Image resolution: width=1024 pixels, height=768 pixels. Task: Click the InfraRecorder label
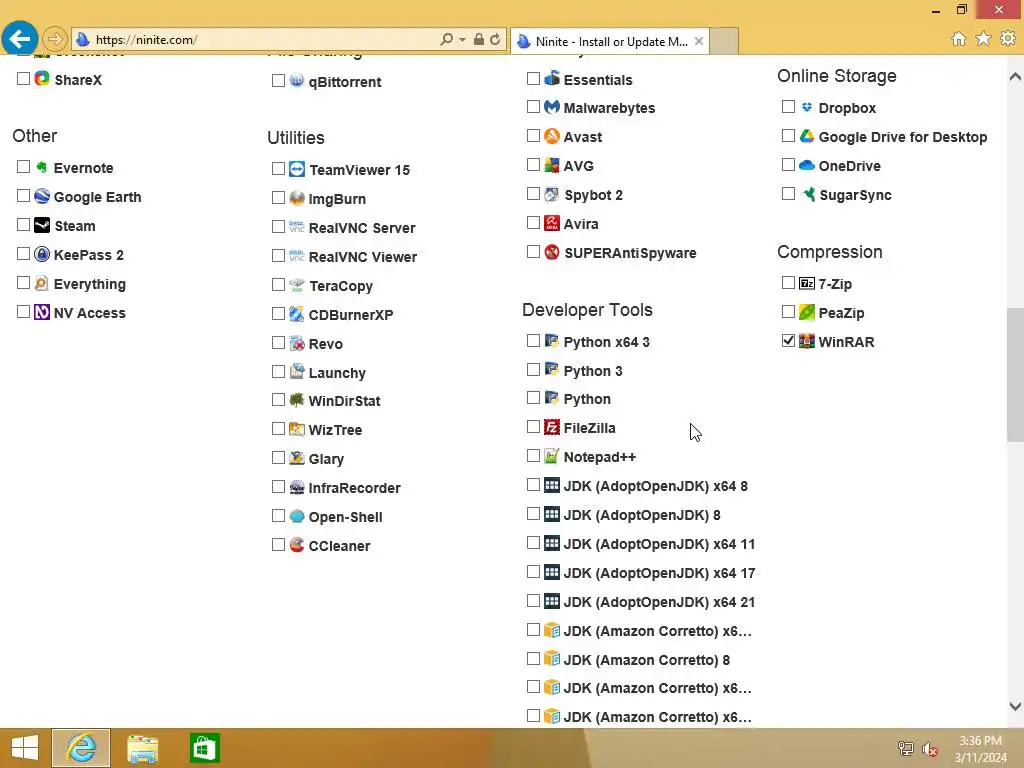[355, 488]
